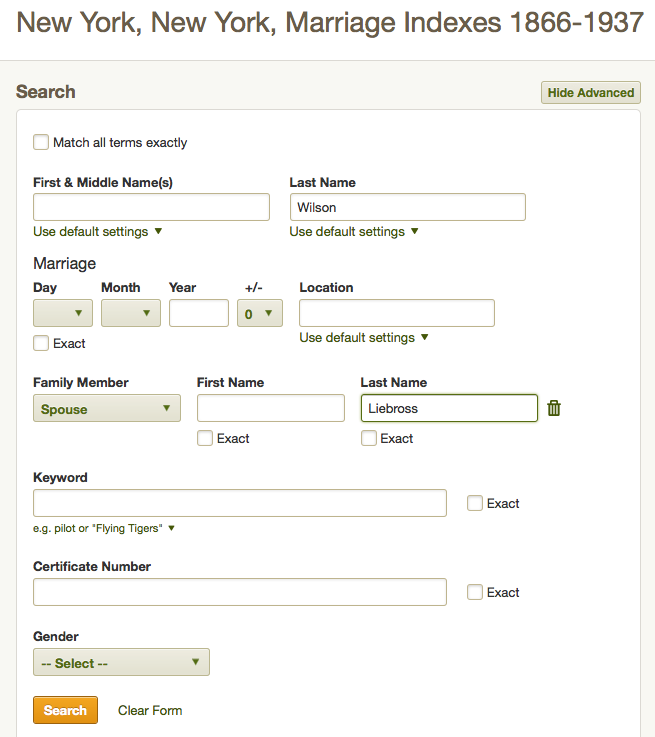Viewport: 655px width, 737px height.
Task: Focus the Certificate Number input field
Action: coord(239,592)
